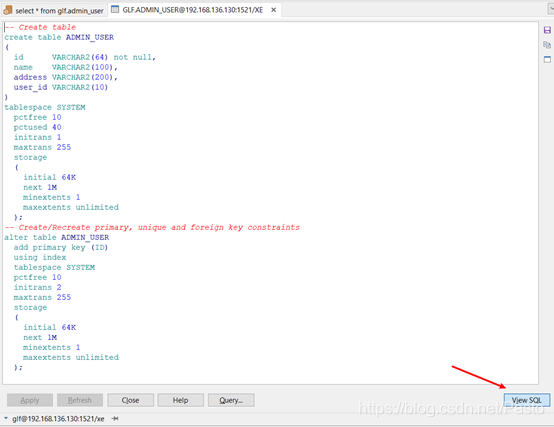The height and width of the screenshot is (427, 554).
Task: Click the 'pctused 40' line
Action: click(37, 127)
